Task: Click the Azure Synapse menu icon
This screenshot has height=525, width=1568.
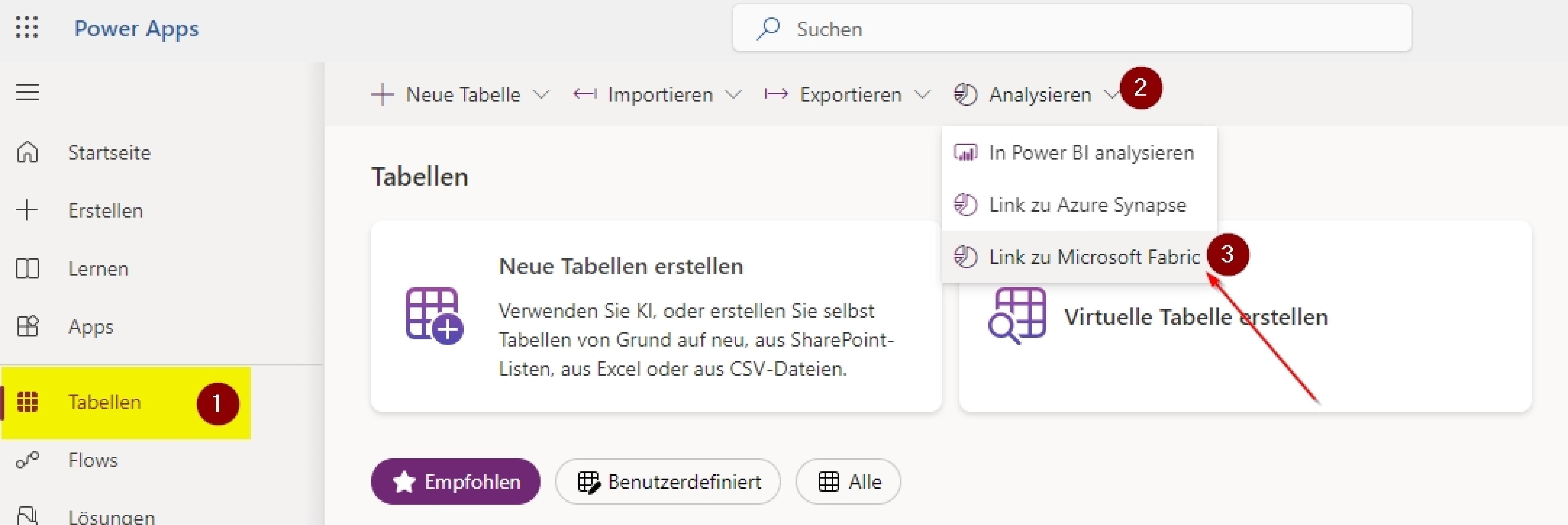Action: point(966,205)
